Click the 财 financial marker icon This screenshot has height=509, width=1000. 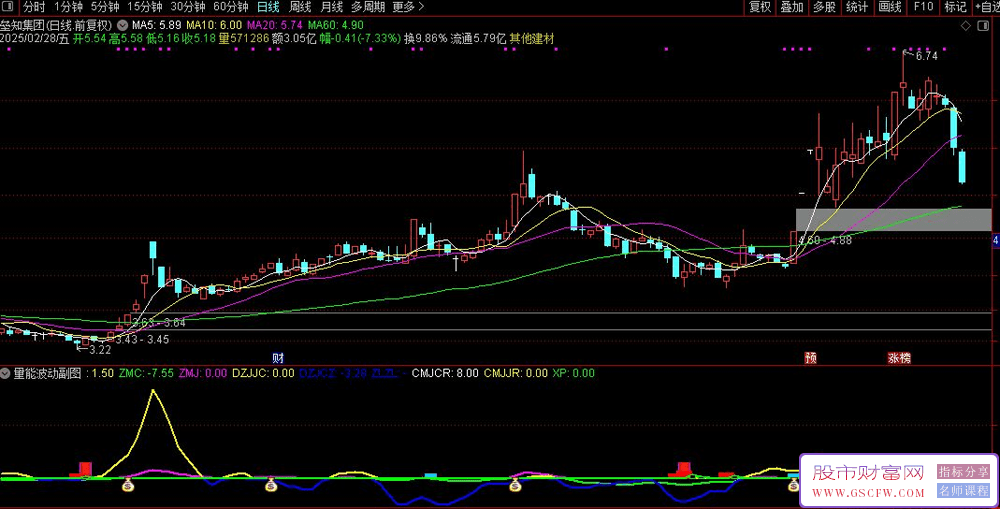pyautogui.click(x=277, y=357)
